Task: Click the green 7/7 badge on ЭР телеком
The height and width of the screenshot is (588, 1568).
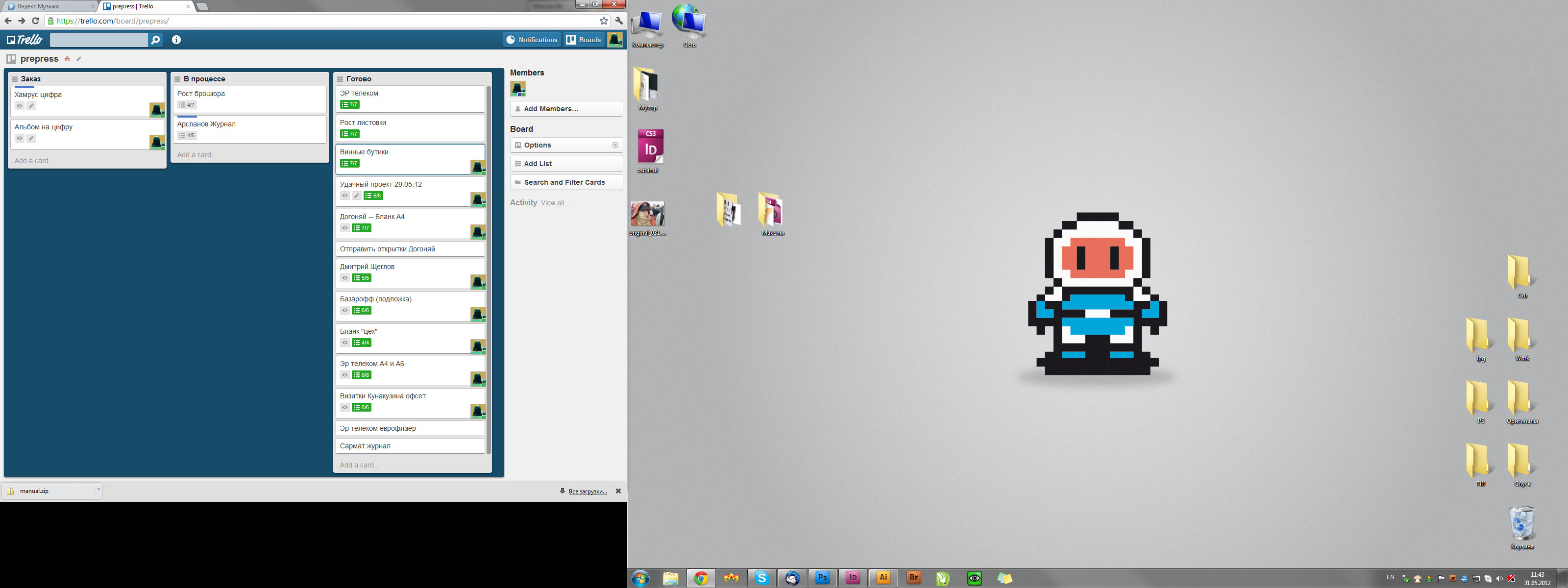Action: click(x=349, y=105)
